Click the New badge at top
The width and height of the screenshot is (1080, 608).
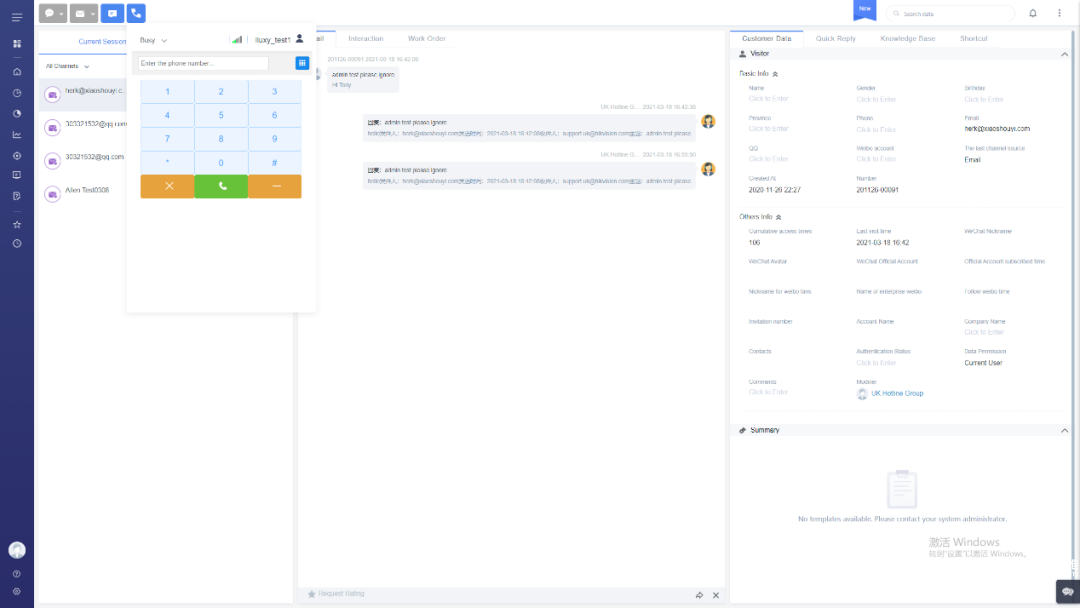(x=864, y=9)
